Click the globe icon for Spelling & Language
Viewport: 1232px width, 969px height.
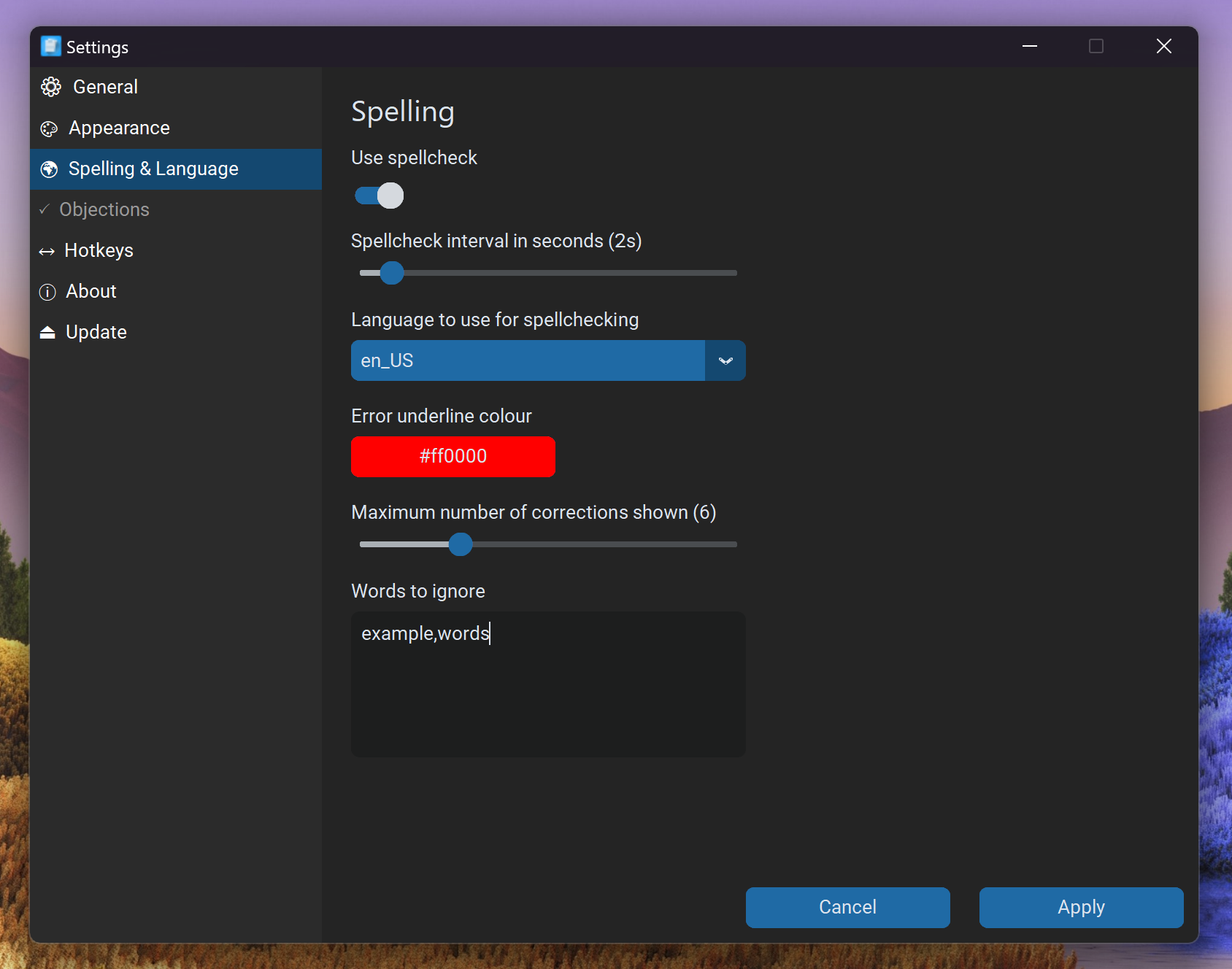(x=49, y=169)
